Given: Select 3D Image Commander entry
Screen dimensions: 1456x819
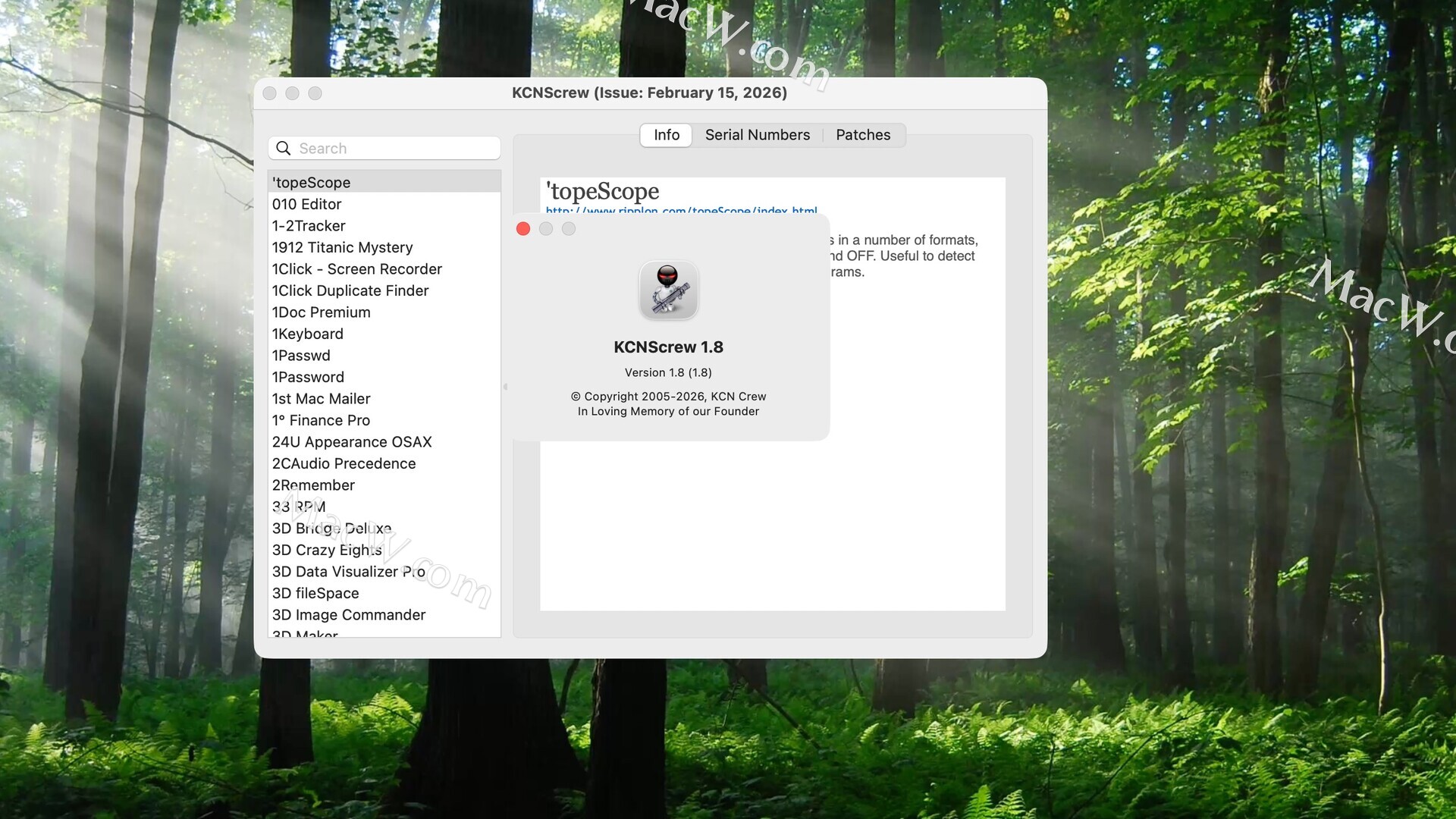Looking at the screenshot, I should coord(349,614).
